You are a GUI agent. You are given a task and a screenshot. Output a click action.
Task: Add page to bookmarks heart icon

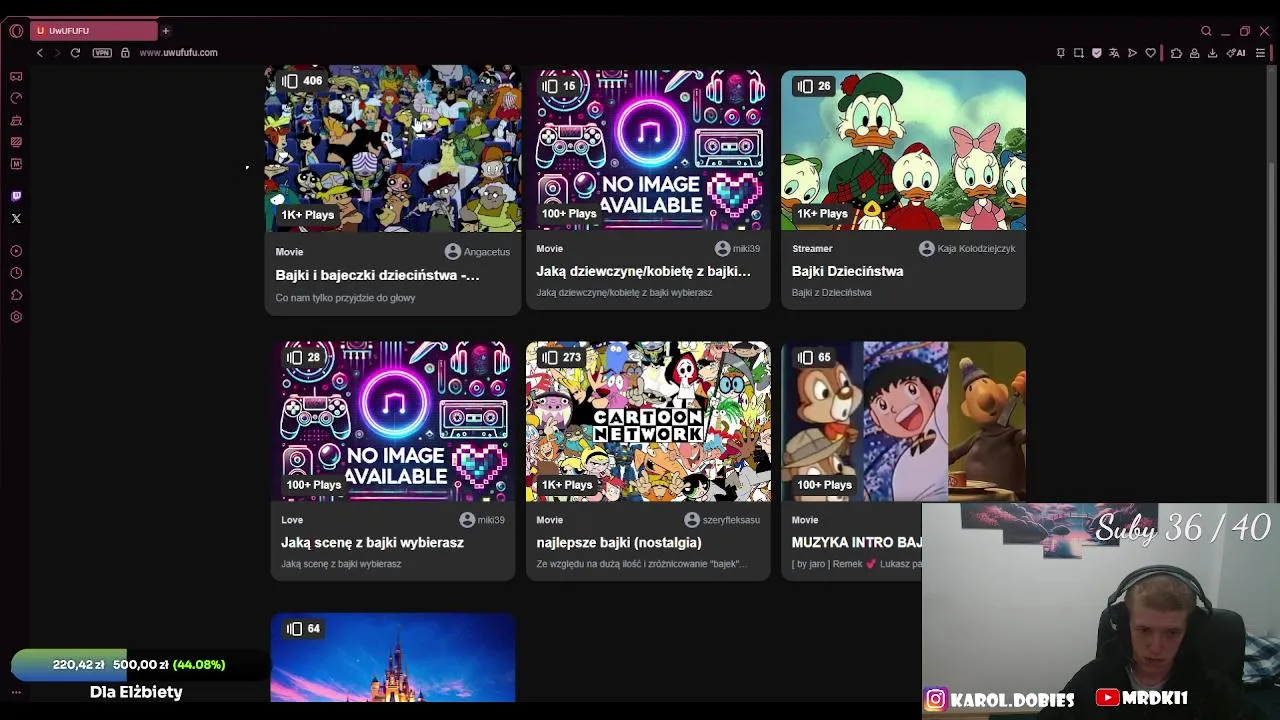(1151, 53)
